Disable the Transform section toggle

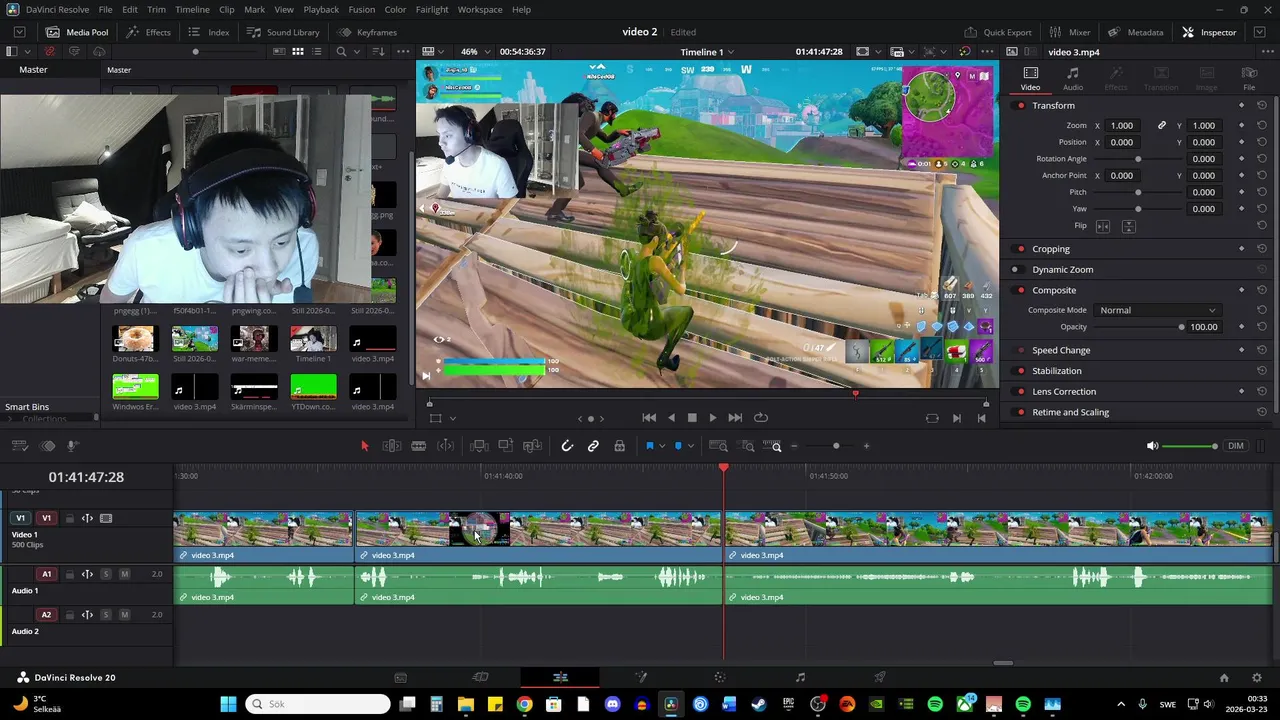(1020, 106)
